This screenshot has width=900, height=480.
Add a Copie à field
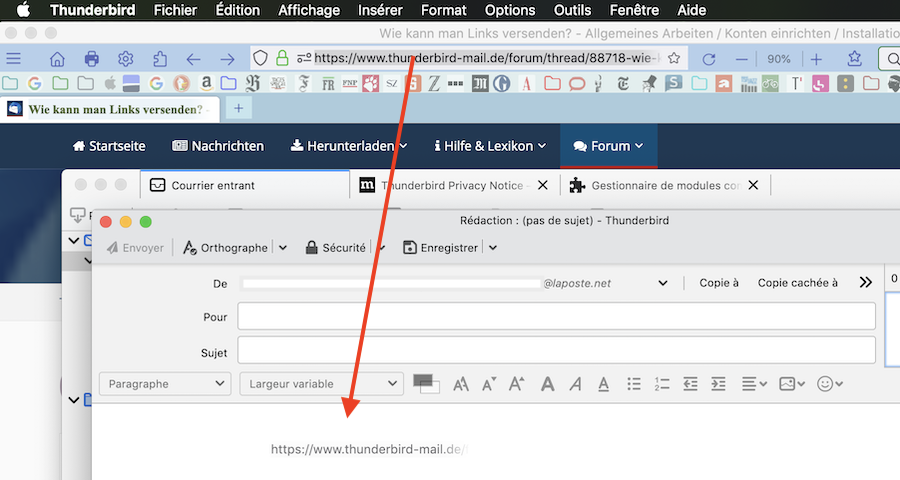click(719, 283)
